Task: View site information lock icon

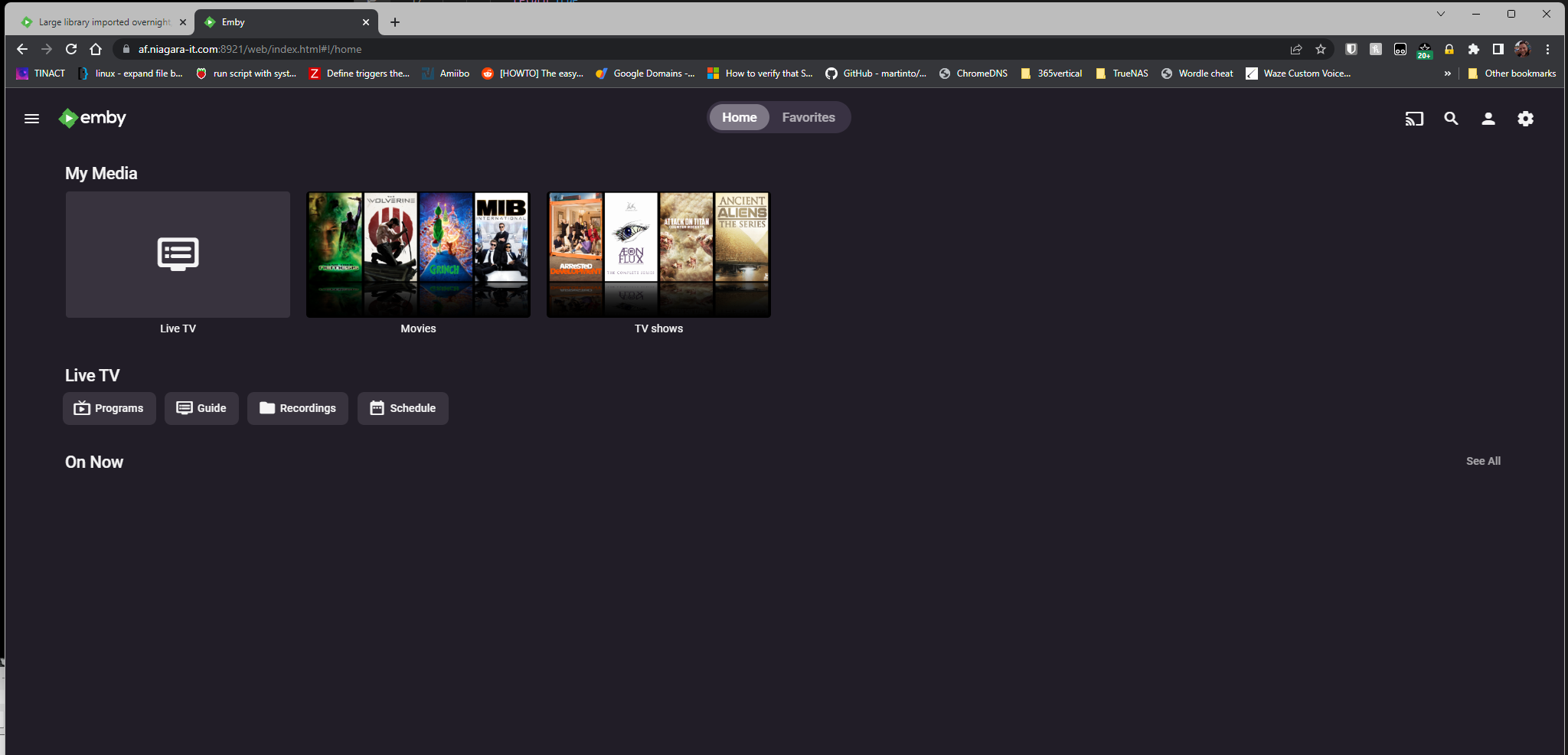Action: point(126,49)
